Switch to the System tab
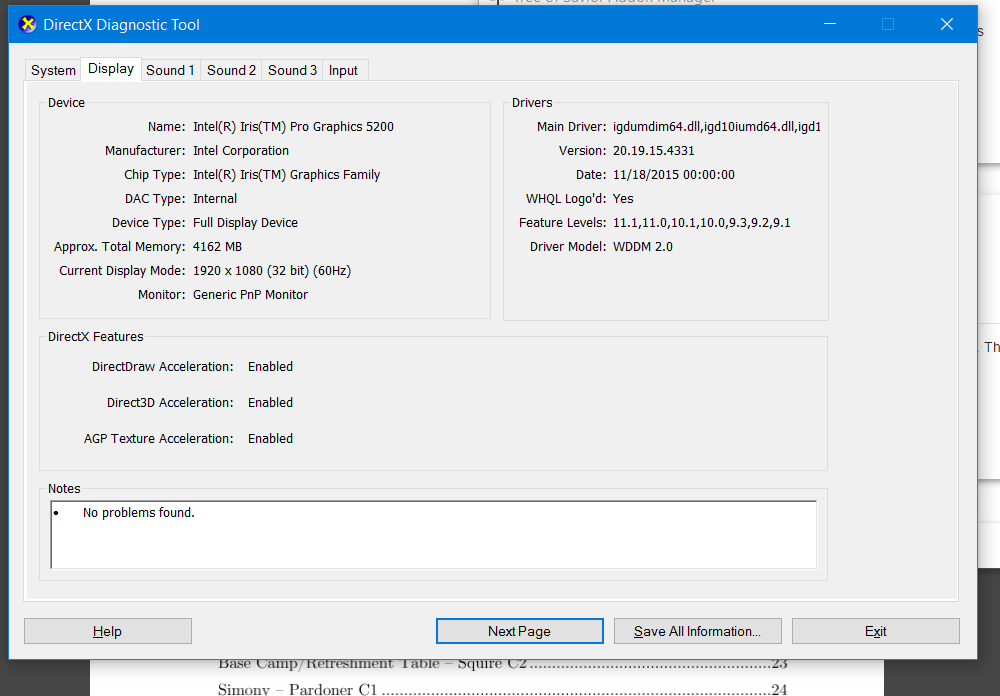 [53, 70]
